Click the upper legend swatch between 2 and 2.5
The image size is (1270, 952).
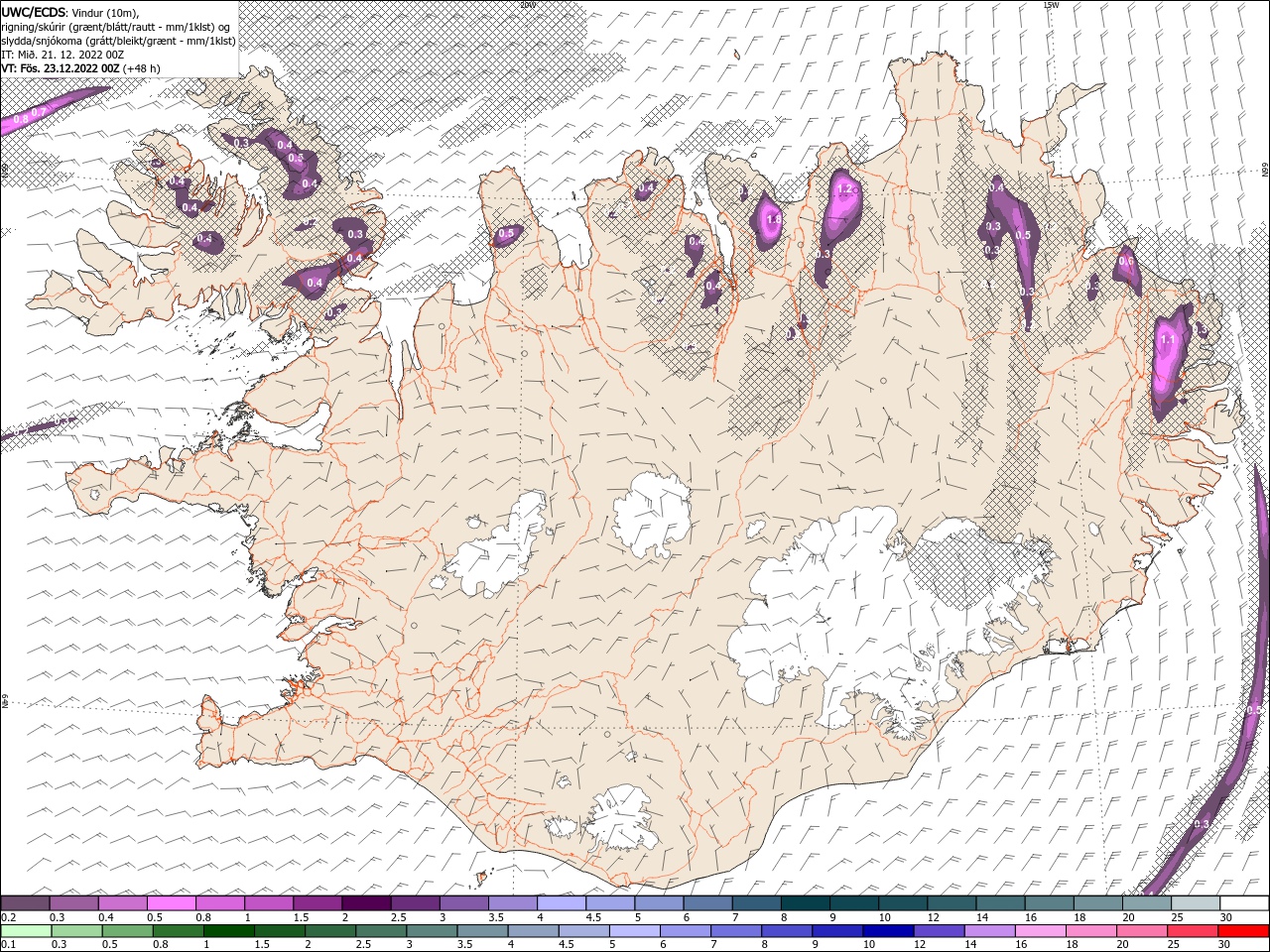tap(365, 902)
